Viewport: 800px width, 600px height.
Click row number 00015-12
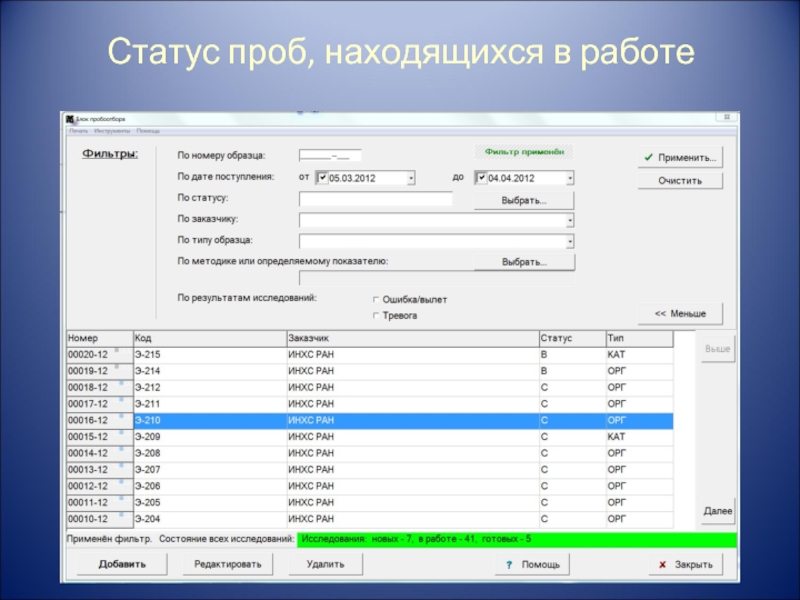(100, 437)
